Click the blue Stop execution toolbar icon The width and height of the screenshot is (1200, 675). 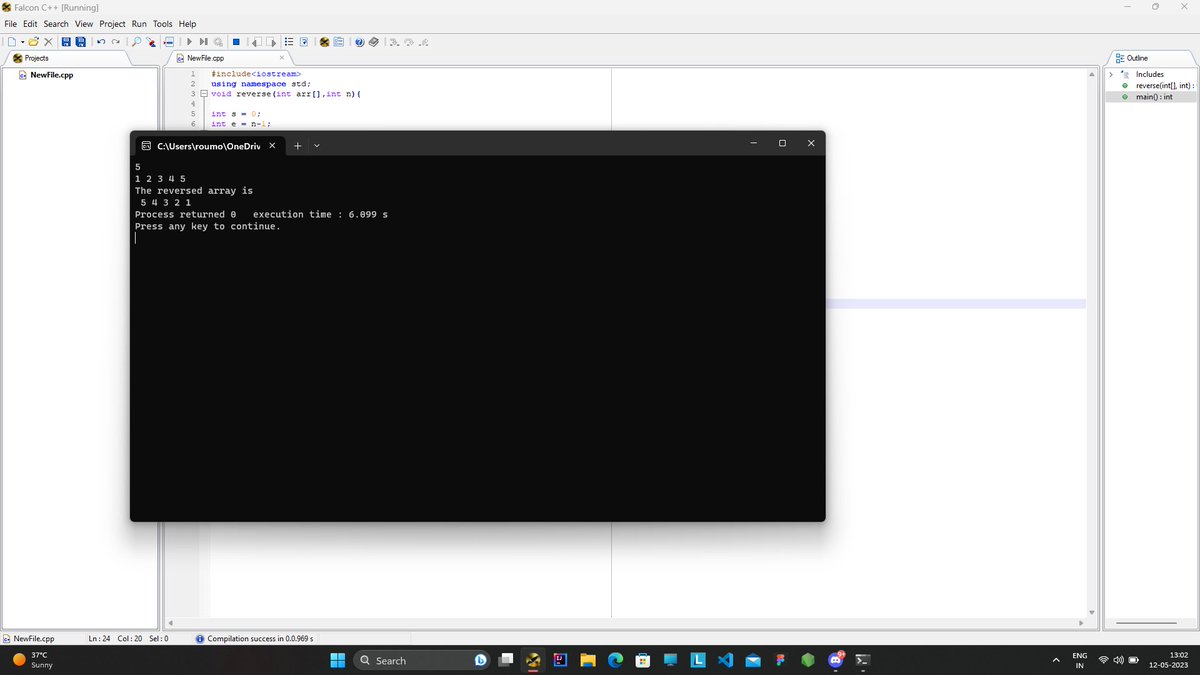[x=236, y=41]
